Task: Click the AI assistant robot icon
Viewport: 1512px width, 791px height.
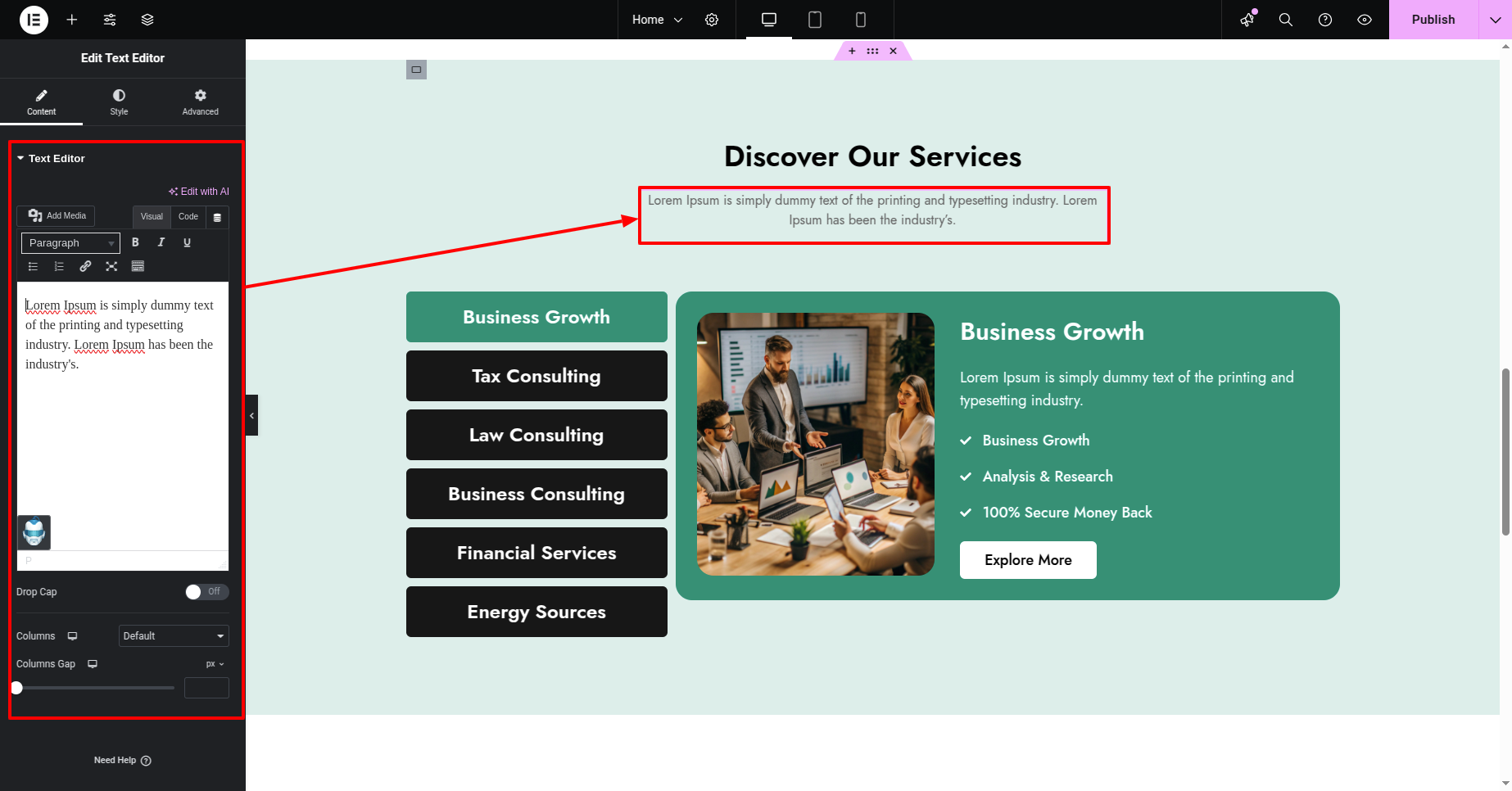Action: 34,532
